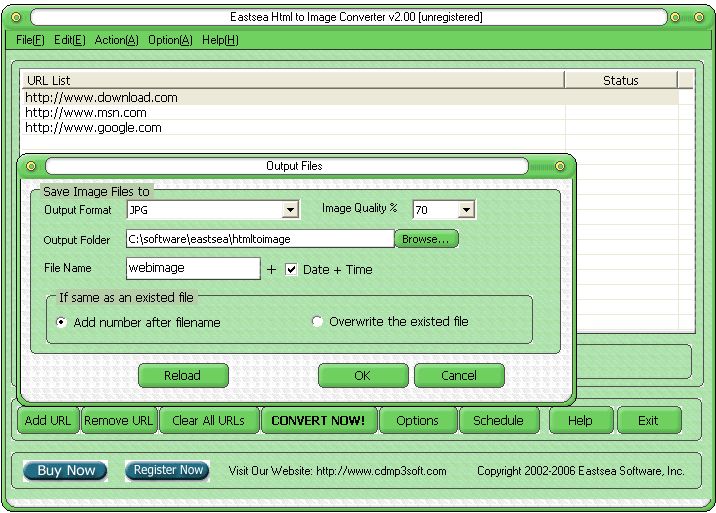Click the Reload button
The image size is (716, 513).
coord(183,375)
